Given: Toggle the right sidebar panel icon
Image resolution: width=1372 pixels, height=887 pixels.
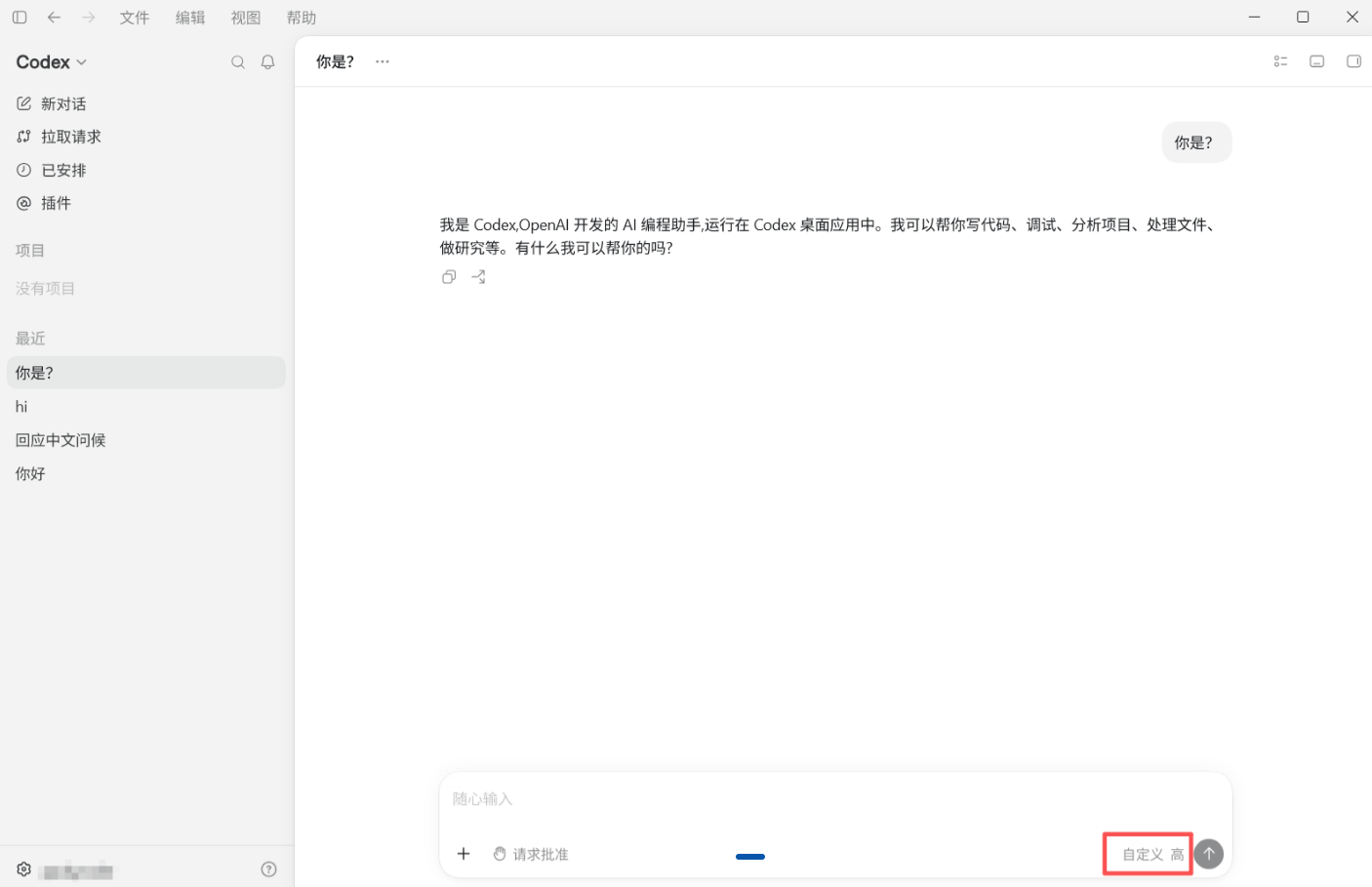Looking at the screenshot, I should tap(1353, 61).
